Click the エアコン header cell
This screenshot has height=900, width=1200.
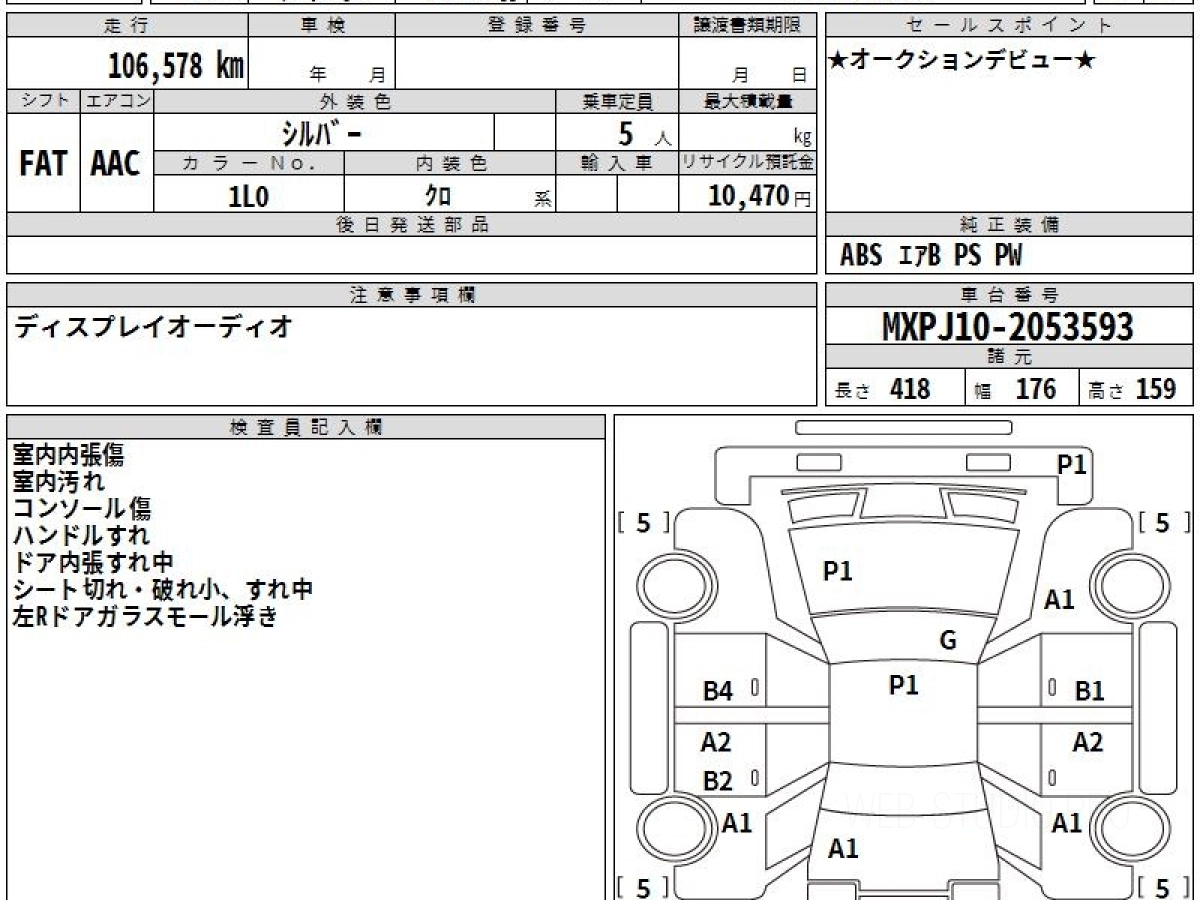pos(117,101)
